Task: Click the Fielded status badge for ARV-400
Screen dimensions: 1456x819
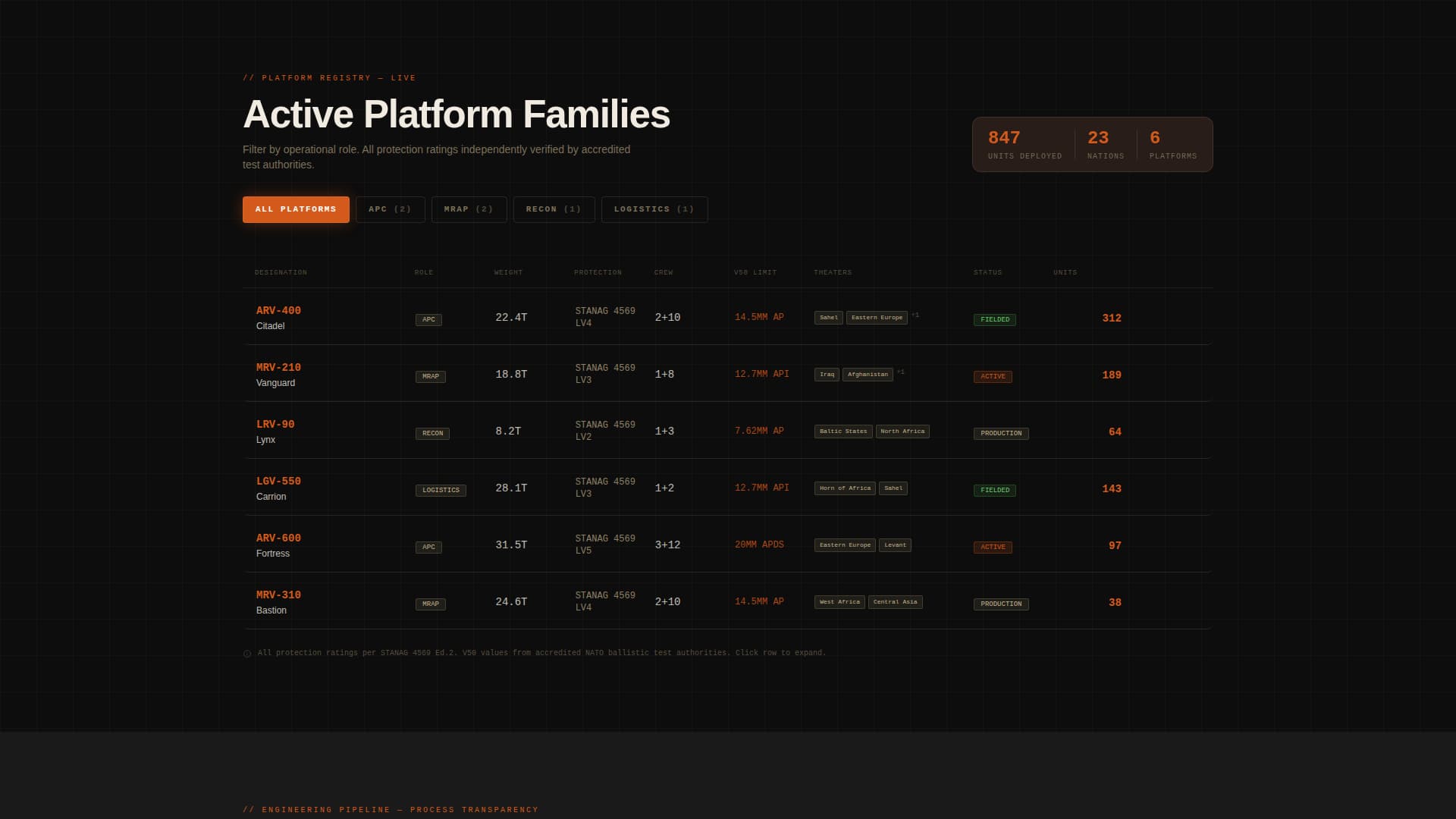Action: [994, 319]
